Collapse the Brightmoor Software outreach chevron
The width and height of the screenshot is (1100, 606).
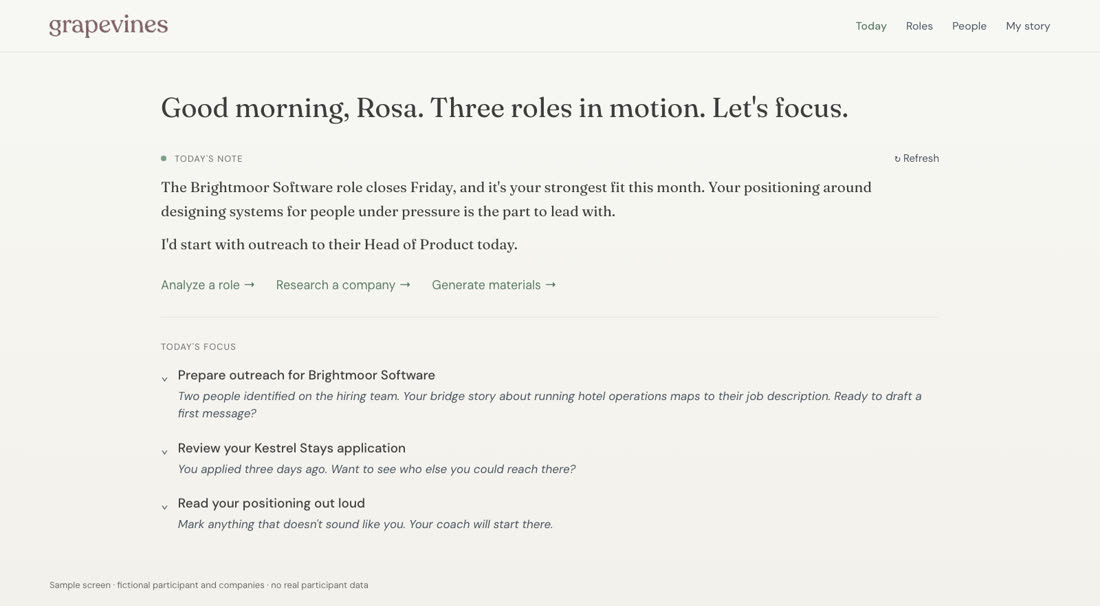point(164,379)
